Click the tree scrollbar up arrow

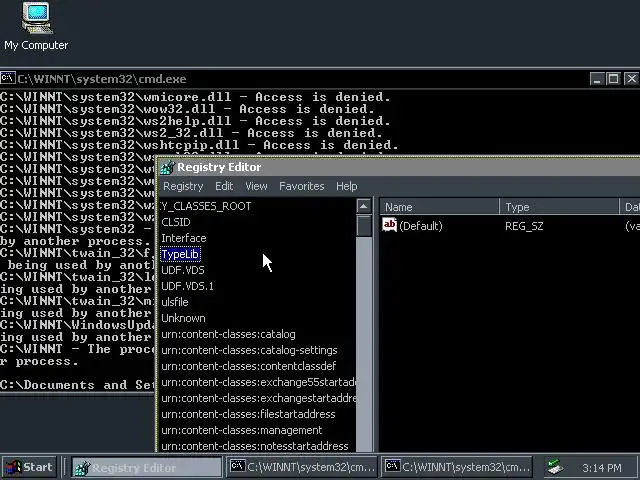pos(364,206)
